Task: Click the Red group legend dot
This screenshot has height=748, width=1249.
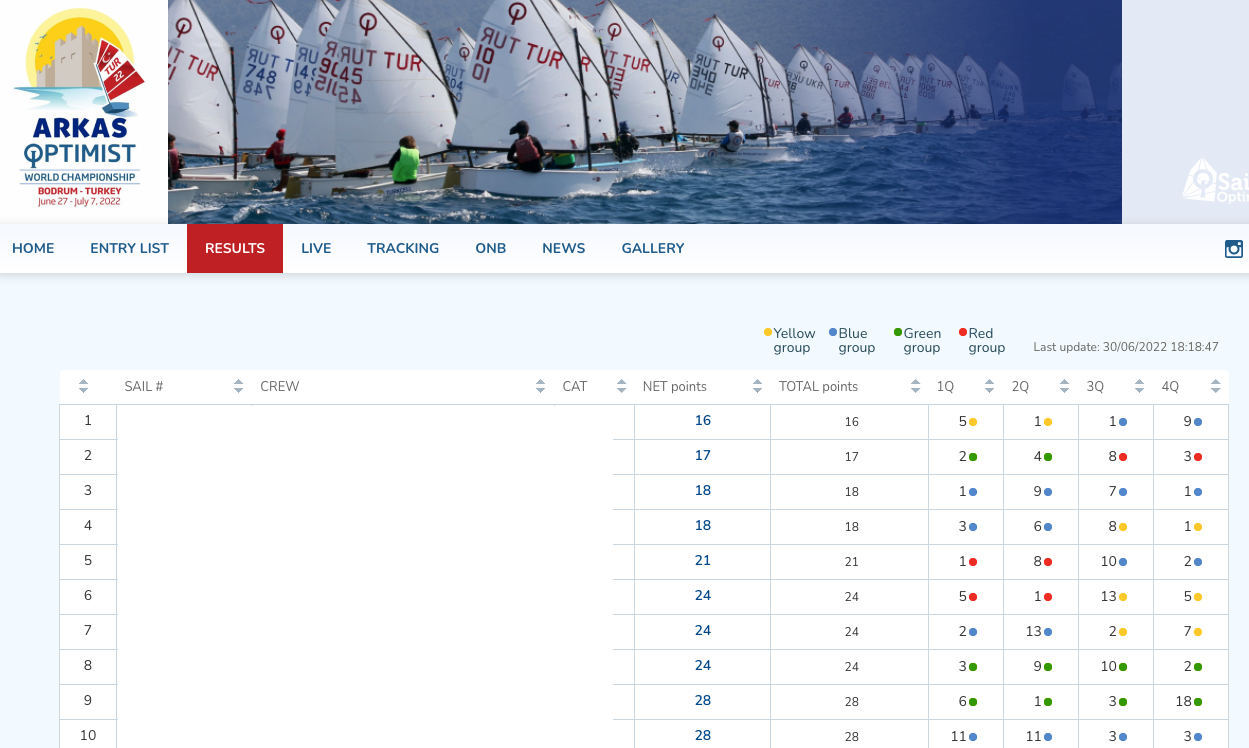Action: click(x=963, y=332)
